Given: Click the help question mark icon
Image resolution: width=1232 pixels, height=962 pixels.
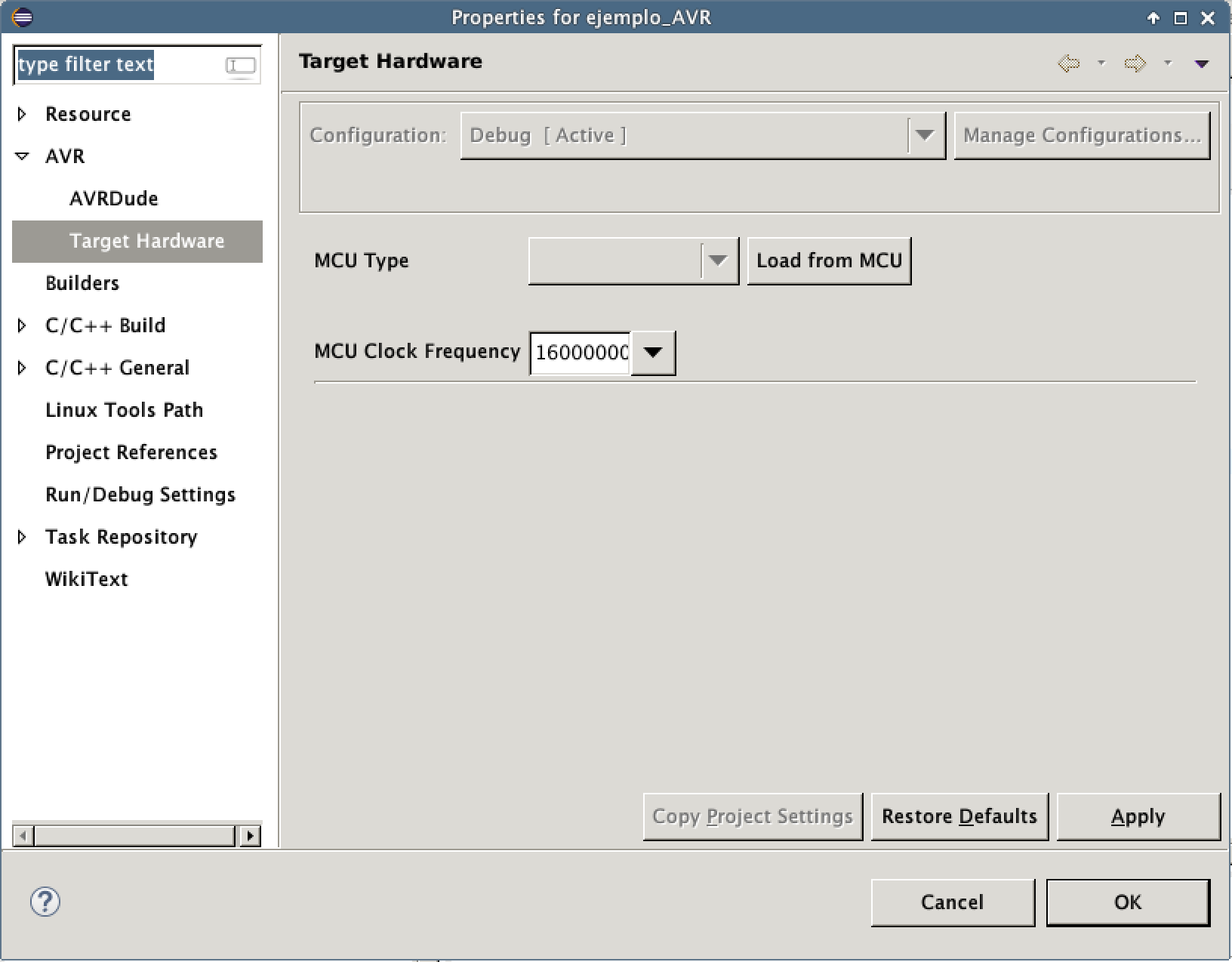Looking at the screenshot, I should 45,902.
